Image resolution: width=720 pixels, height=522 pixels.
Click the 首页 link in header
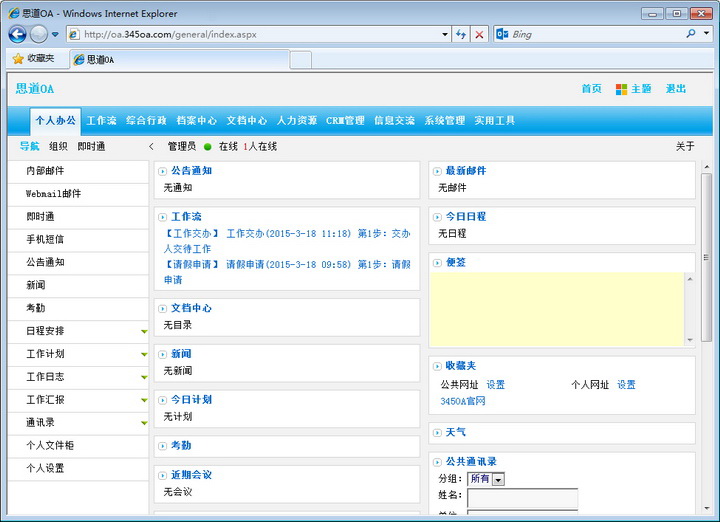click(x=591, y=89)
